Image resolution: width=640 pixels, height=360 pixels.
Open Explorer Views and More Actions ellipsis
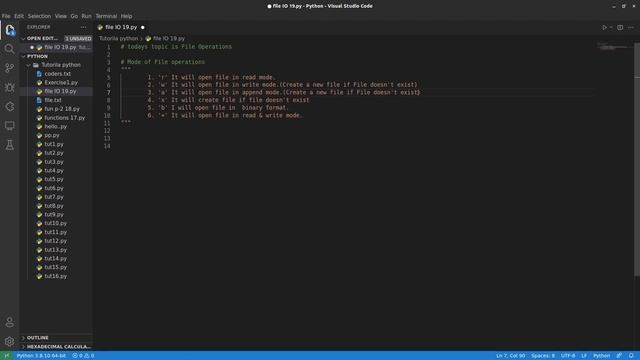[x=84, y=27]
